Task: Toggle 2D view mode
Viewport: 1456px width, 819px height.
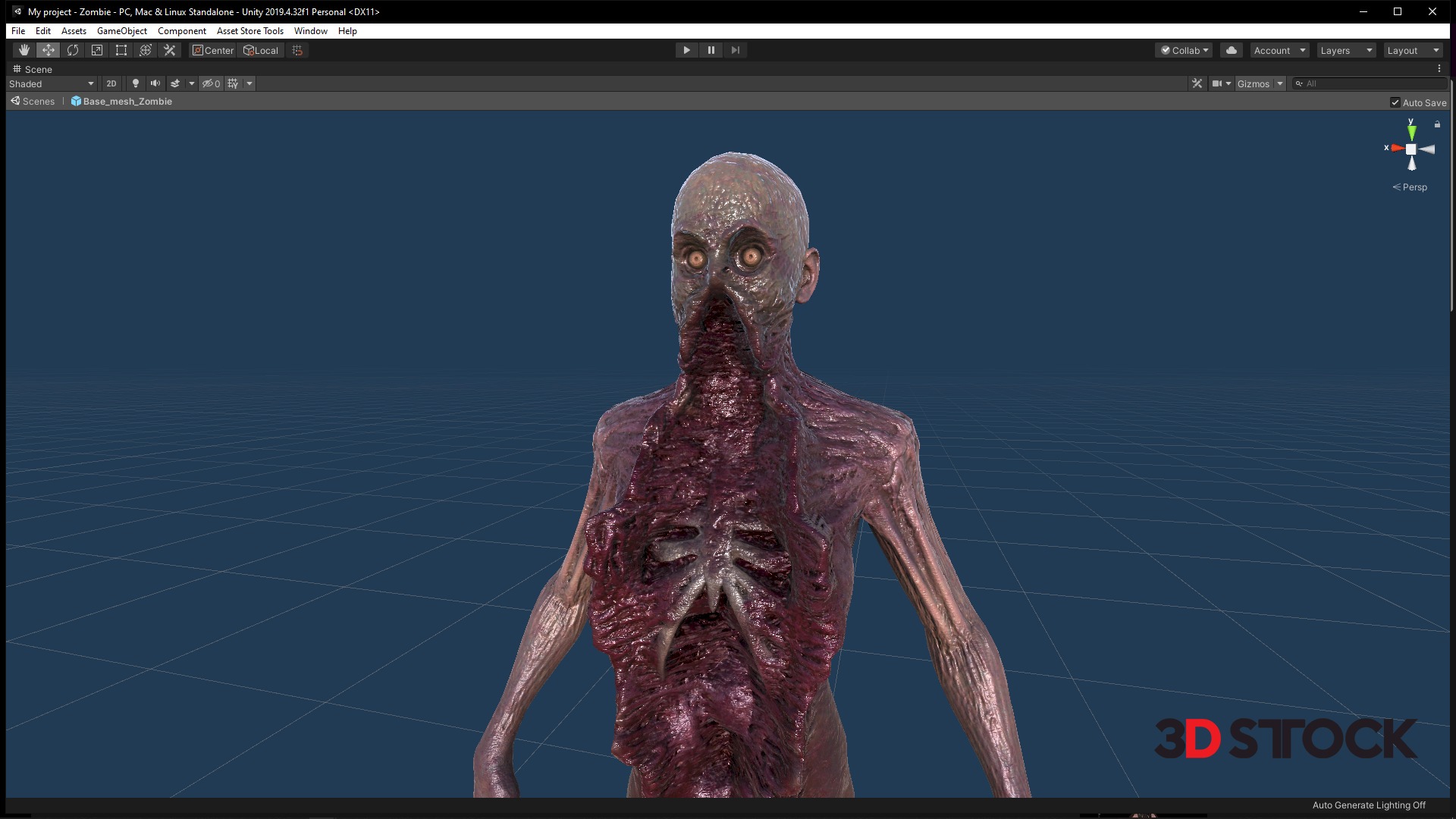Action: tap(111, 83)
